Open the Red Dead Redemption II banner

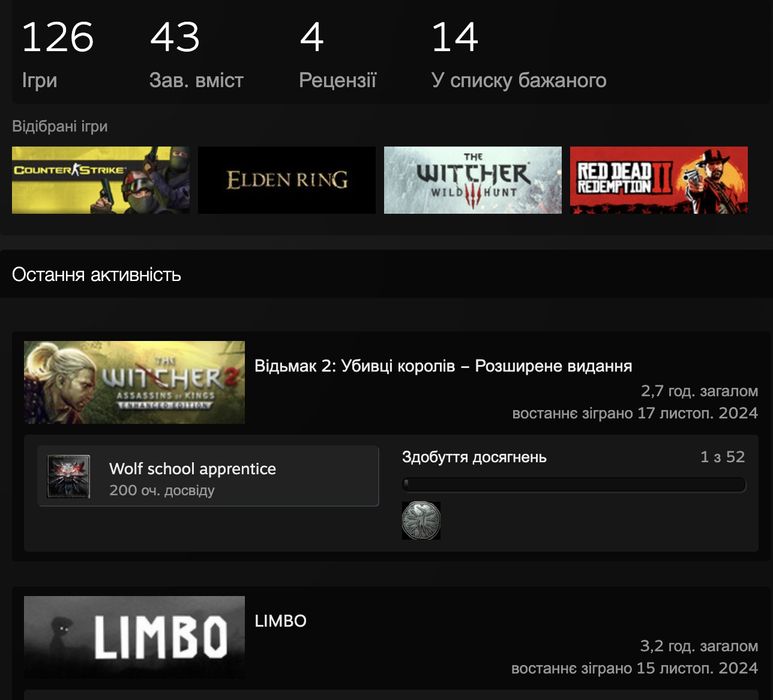pyautogui.click(x=659, y=180)
